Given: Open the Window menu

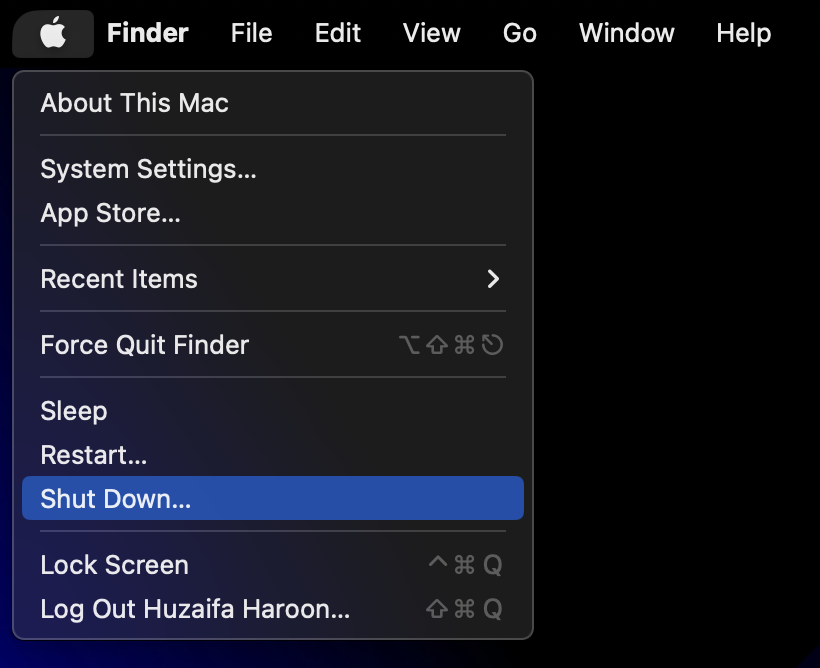Looking at the screenshot, I should [626, 34].
